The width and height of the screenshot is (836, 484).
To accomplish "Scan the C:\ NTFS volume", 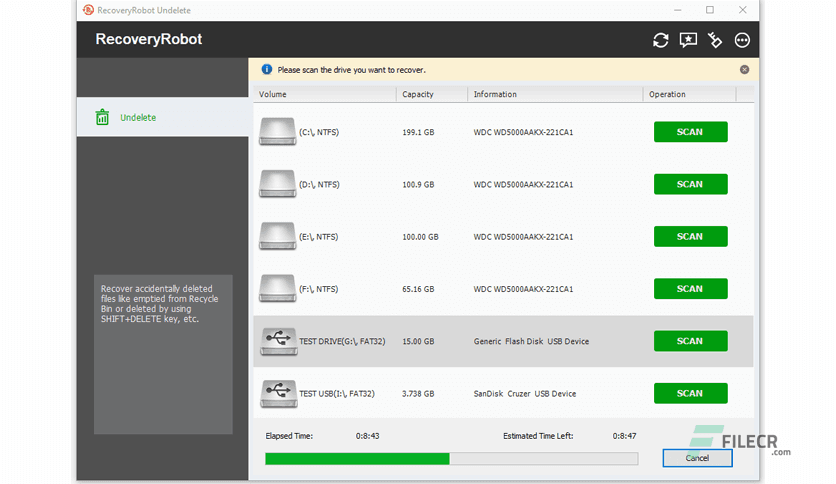I will (x=690, y=132).
